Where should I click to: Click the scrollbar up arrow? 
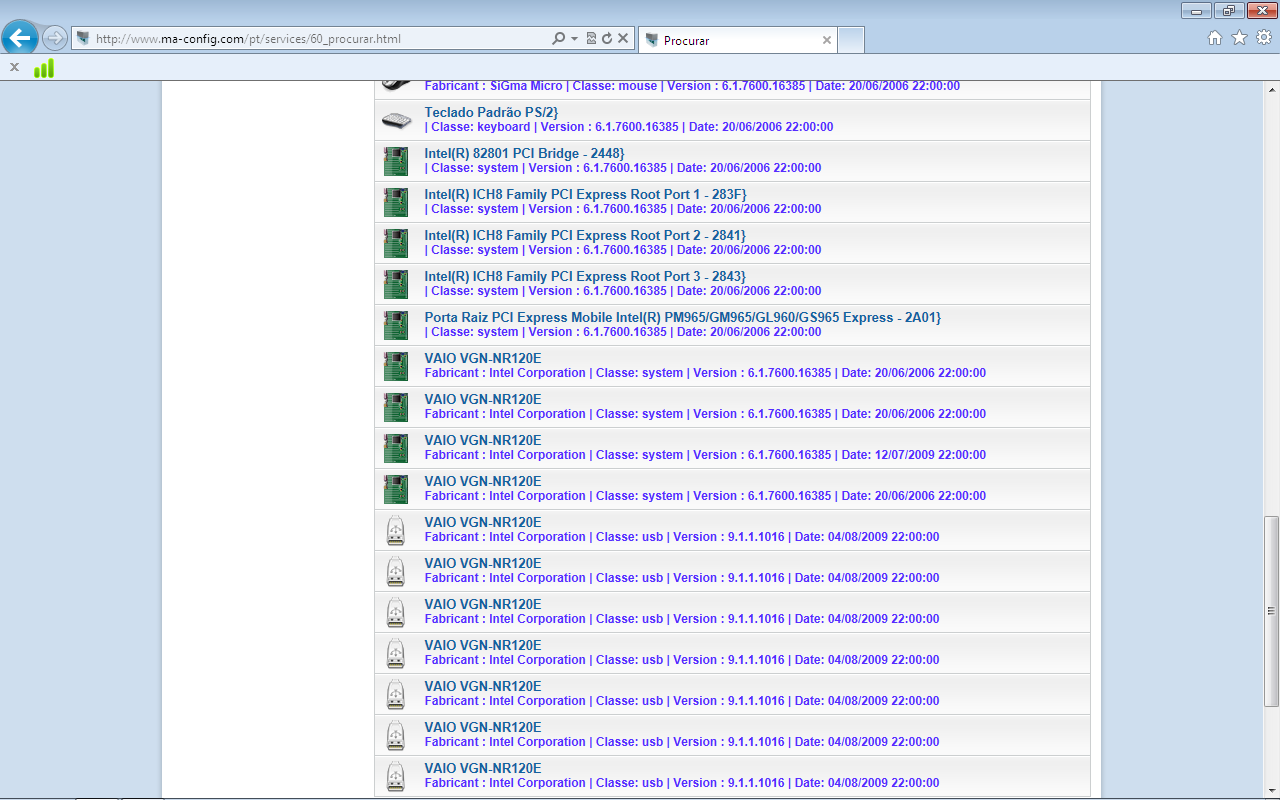[x=1272, y=87]
